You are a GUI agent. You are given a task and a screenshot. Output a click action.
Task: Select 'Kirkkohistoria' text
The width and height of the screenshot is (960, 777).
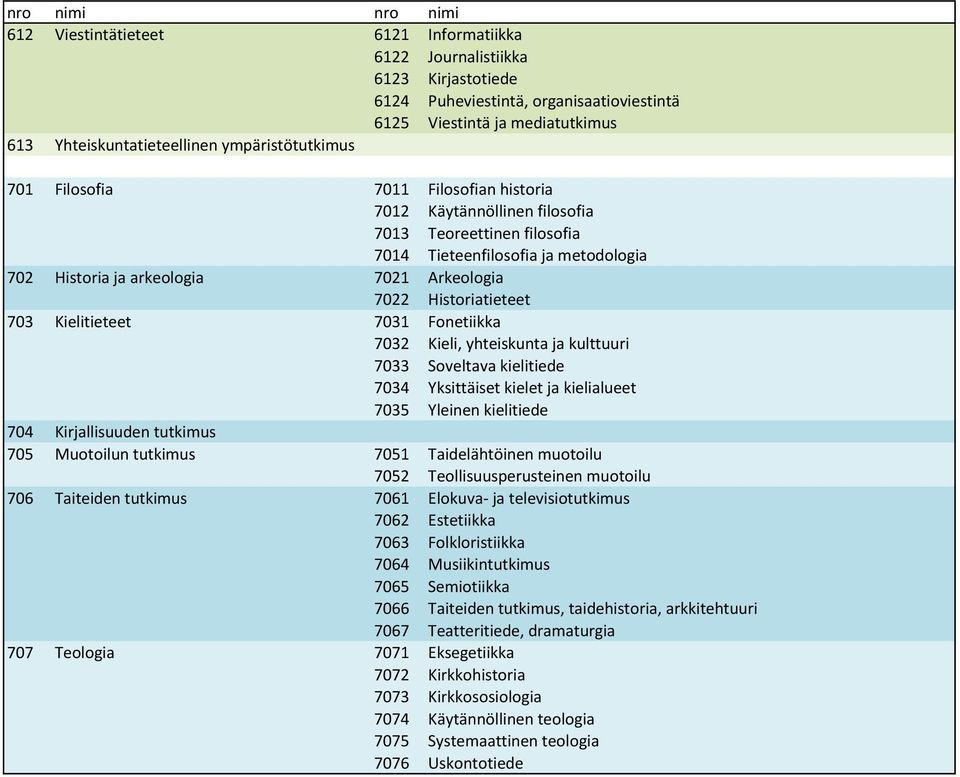tap(476, 674)
